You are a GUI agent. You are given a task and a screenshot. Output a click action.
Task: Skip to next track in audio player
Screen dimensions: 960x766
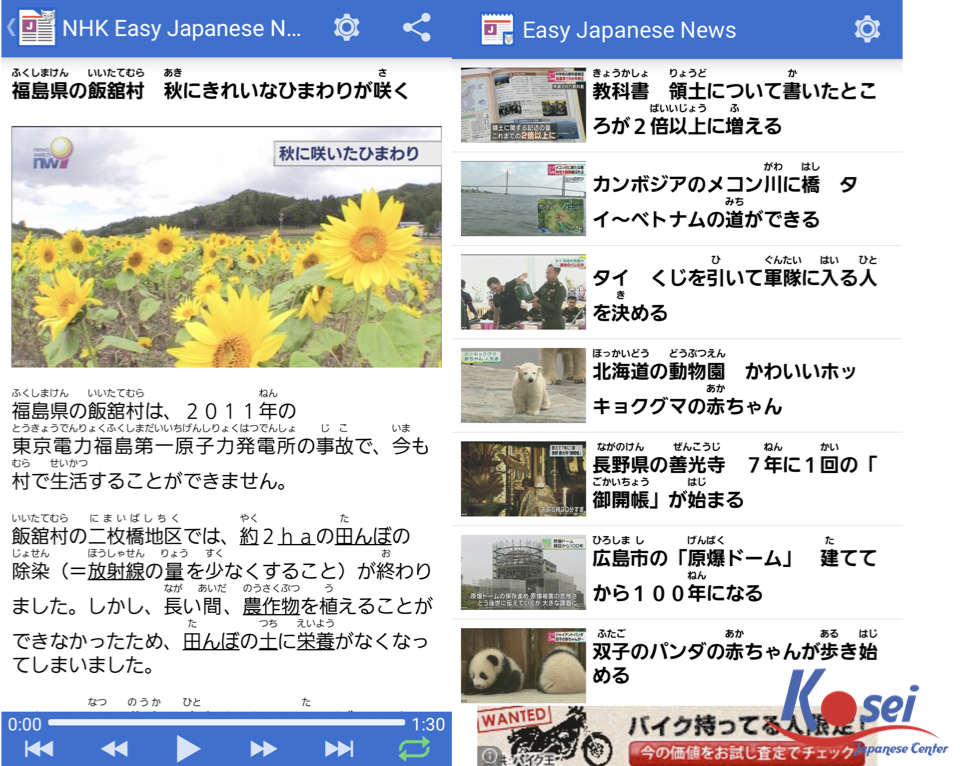click(339, 748)
